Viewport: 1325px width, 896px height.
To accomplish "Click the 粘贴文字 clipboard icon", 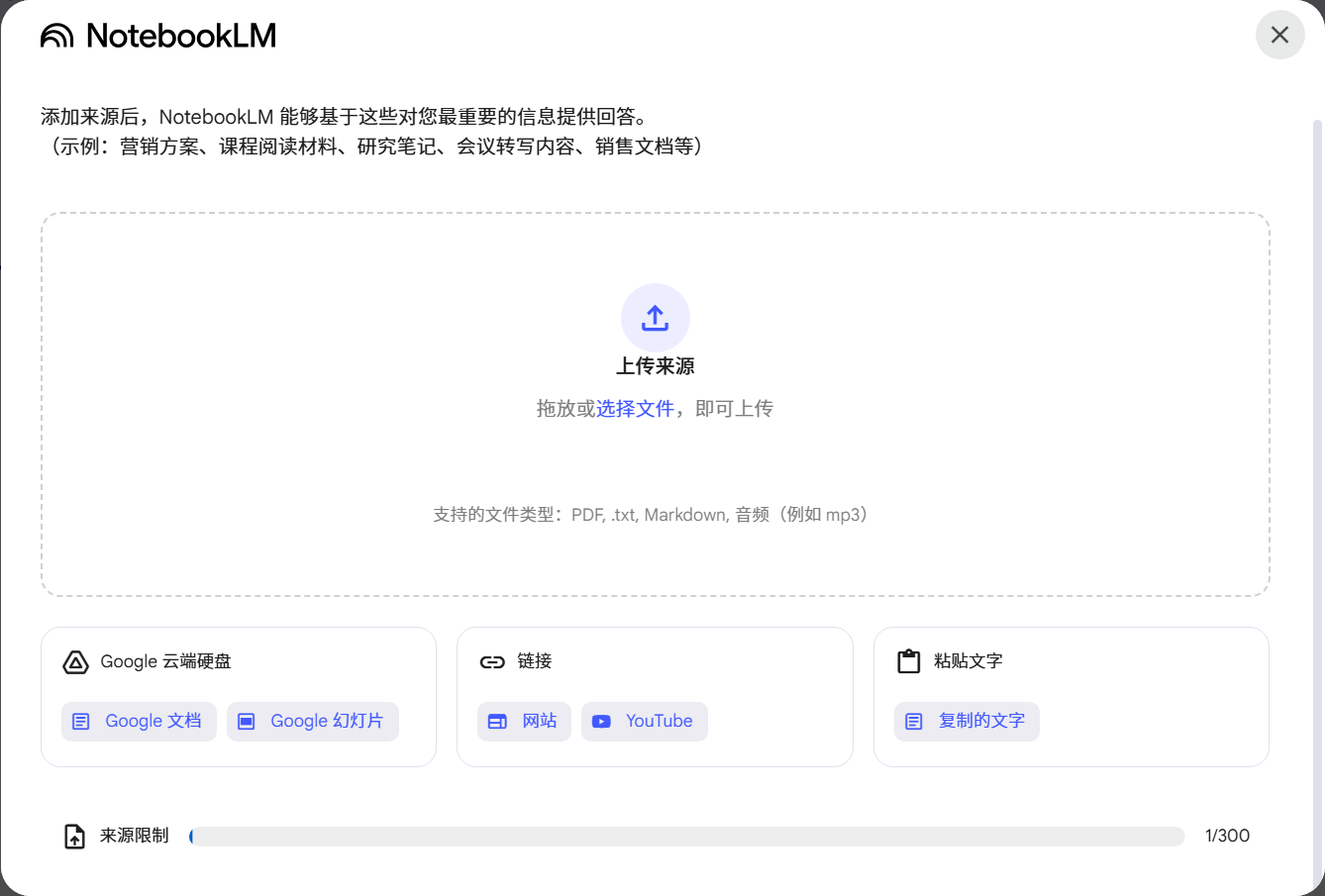I will (909, 661).
